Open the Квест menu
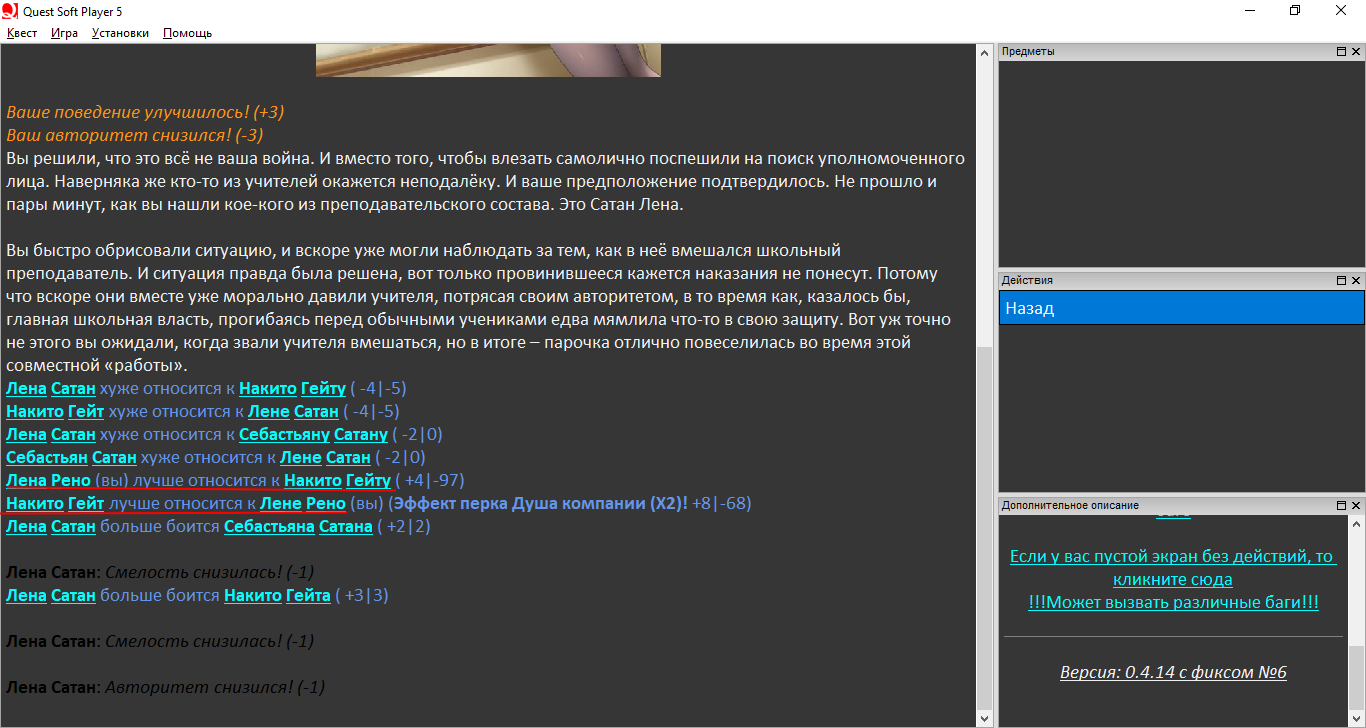Screen dimensions: 1366x728 pyautogui.click(x=22, y=33)
